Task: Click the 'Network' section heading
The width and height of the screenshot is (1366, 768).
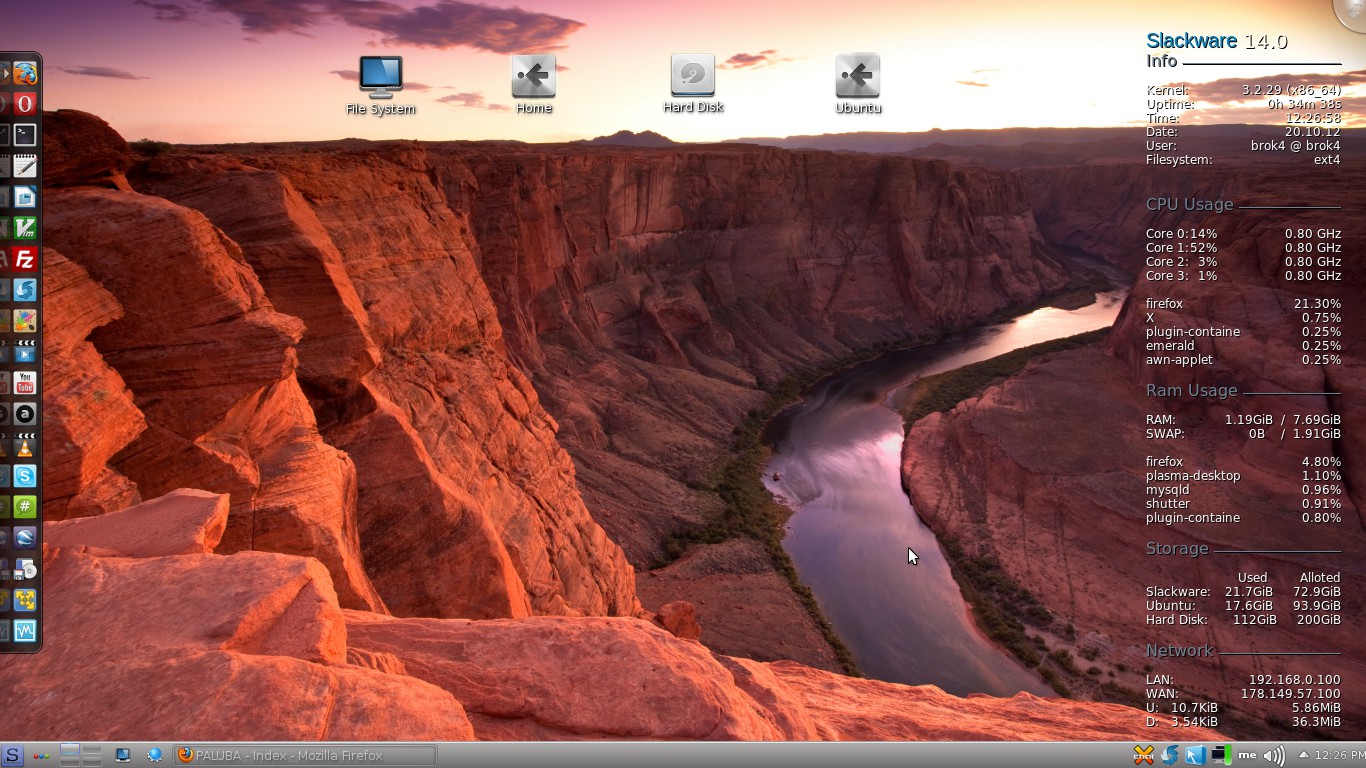Action: (x=1179, y=650)
